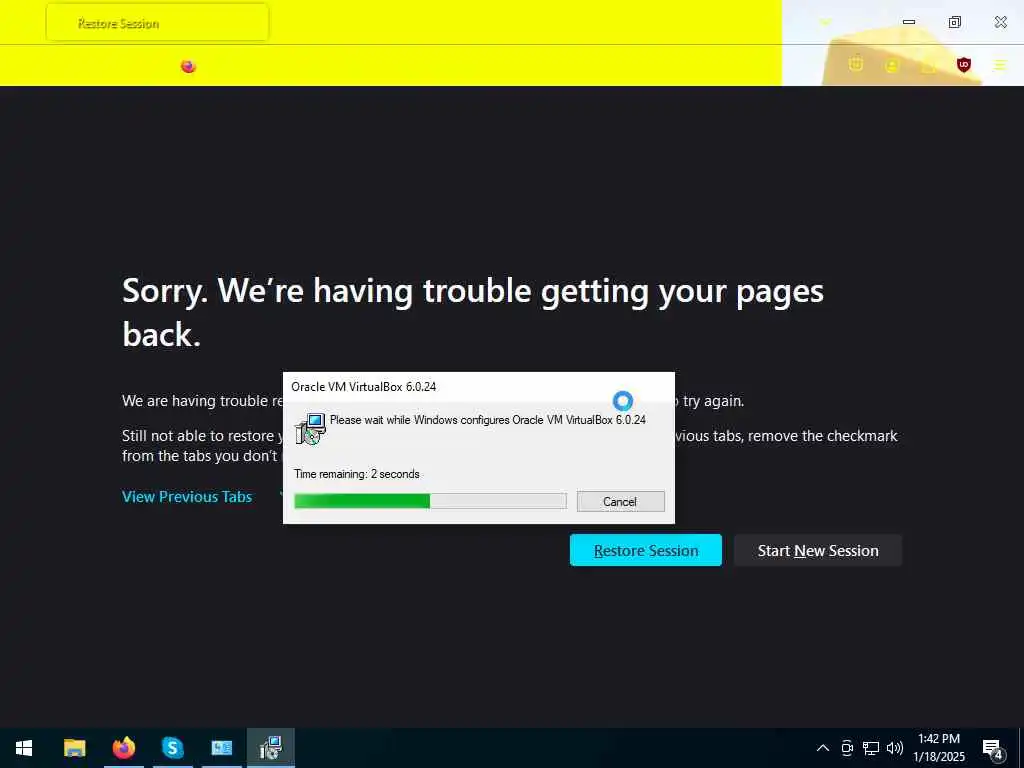Click the Firefox logo in address bar
Screen dimensions: 1024x768
188,66
